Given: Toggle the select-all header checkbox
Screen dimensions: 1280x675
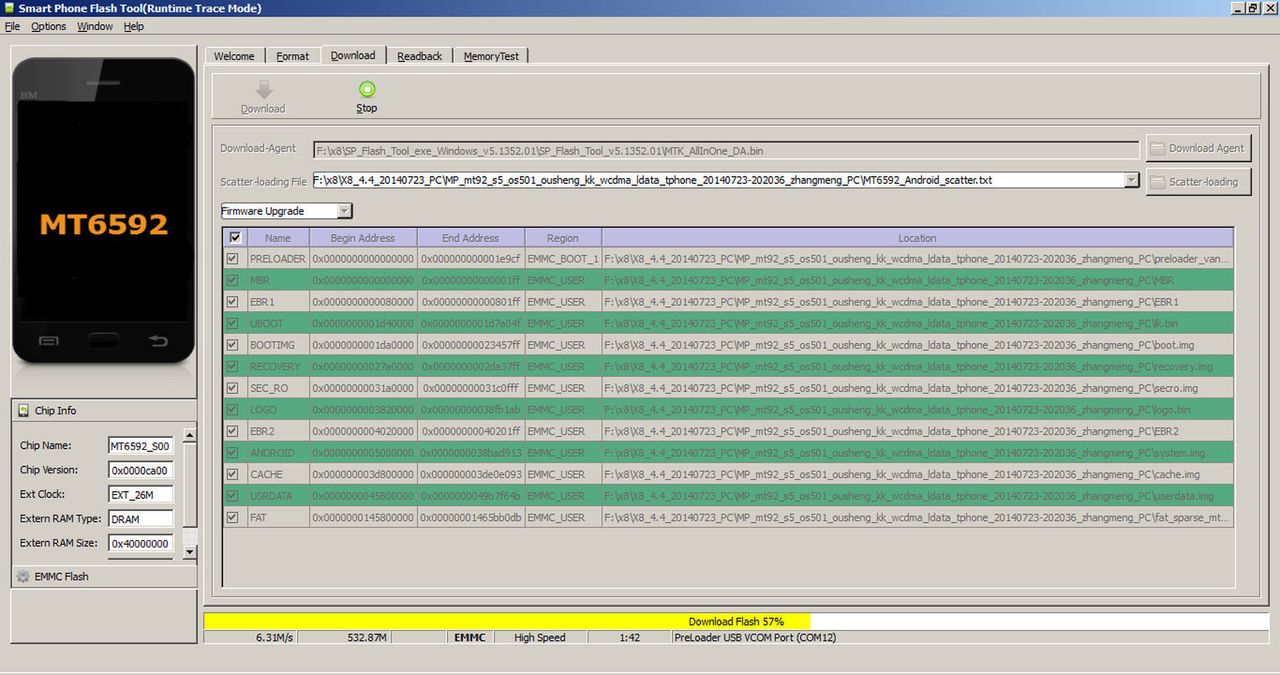Looking at the screenshot, I should tap(234, 238).
